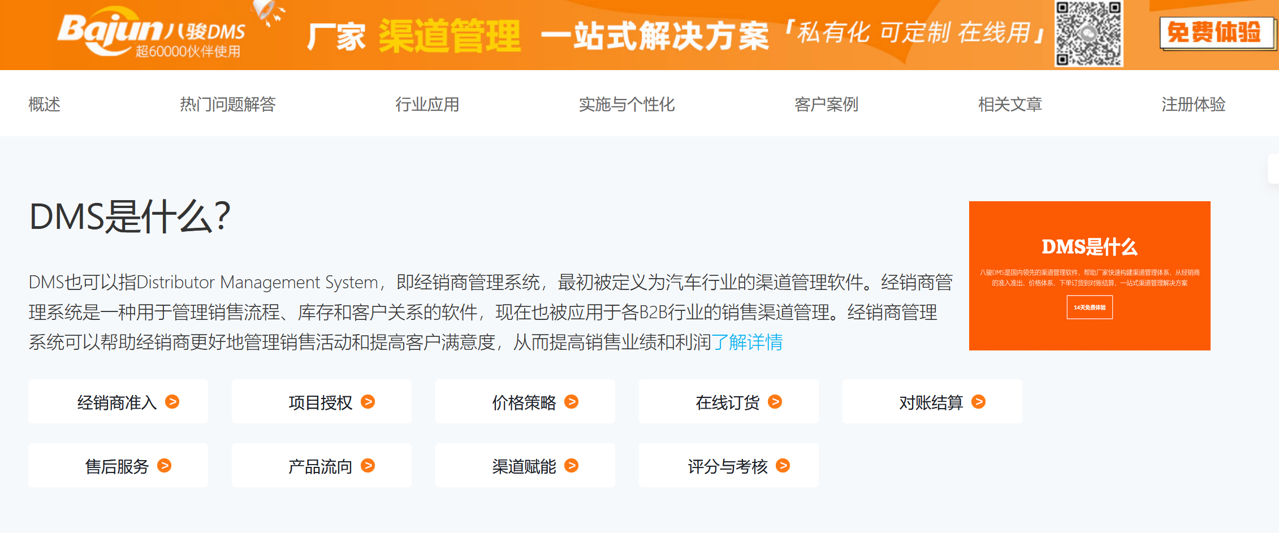Follow the 了解详情 link

point(747,342)
